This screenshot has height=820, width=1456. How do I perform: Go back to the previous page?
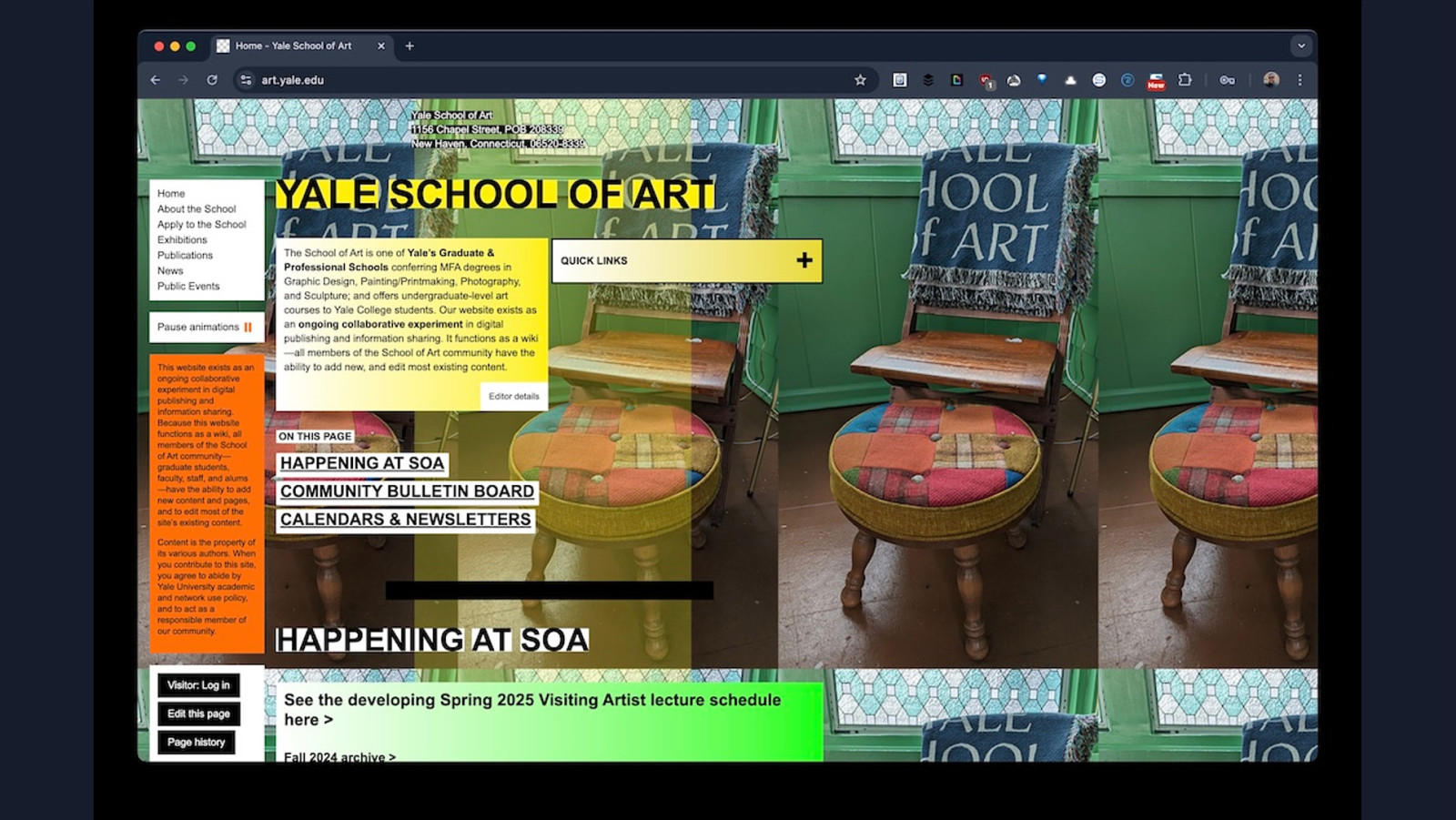pos(156,80)
